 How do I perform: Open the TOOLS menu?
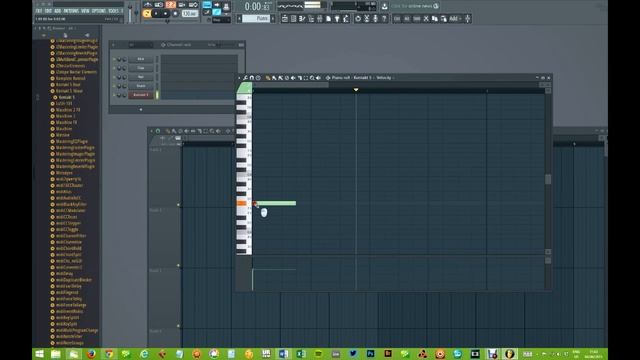(113, 11)
